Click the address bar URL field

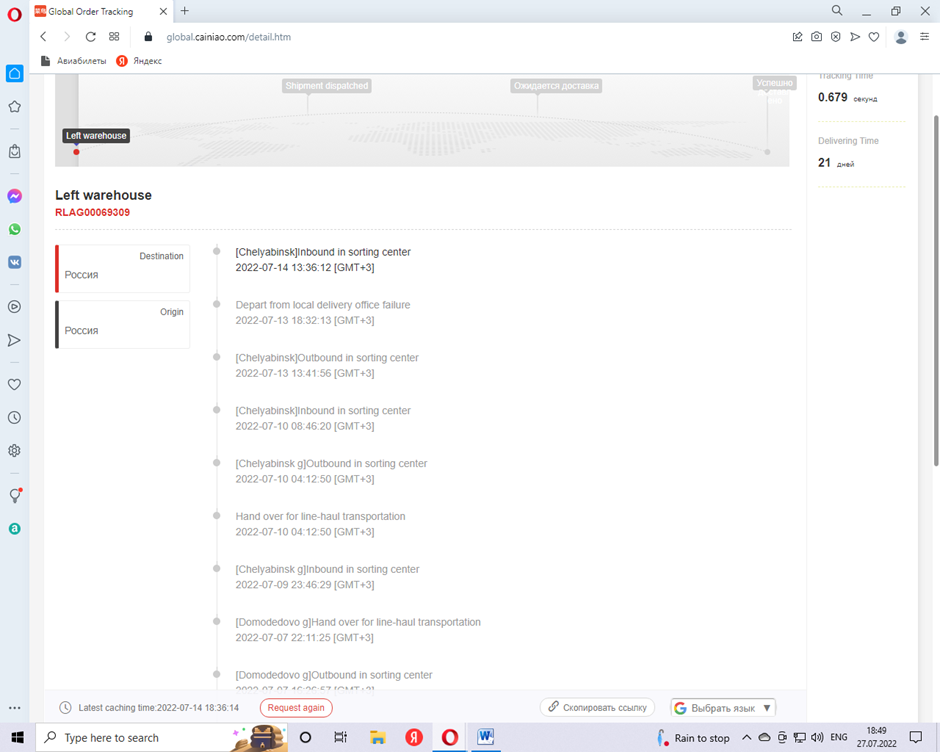(400, 37)
